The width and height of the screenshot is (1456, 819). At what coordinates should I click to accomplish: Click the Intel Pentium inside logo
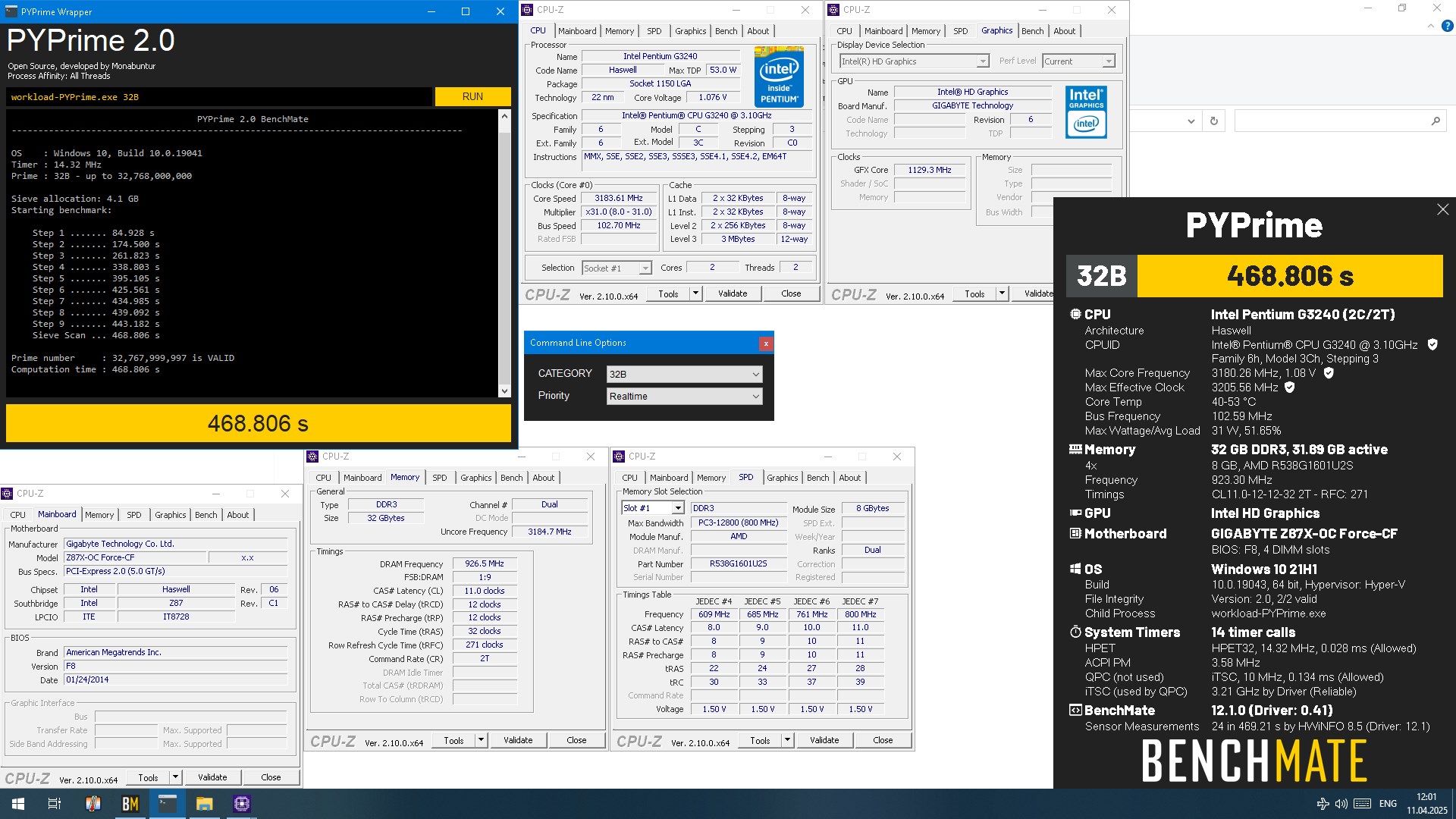pyautogui.click(x=779, y=77)
